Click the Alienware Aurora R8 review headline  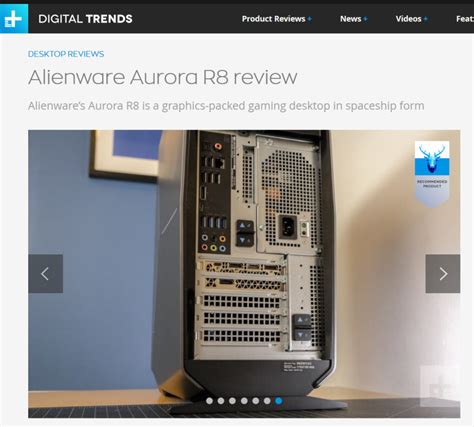(163, 77)
